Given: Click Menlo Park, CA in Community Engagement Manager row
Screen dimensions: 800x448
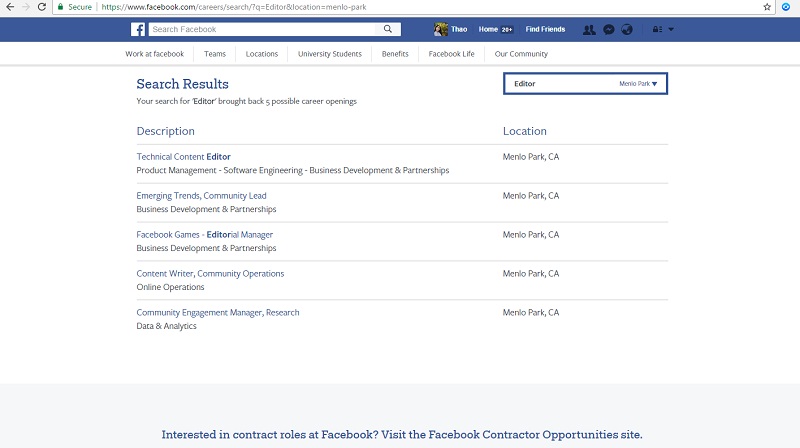Looking at the screenshot, I should click(531, 312).
